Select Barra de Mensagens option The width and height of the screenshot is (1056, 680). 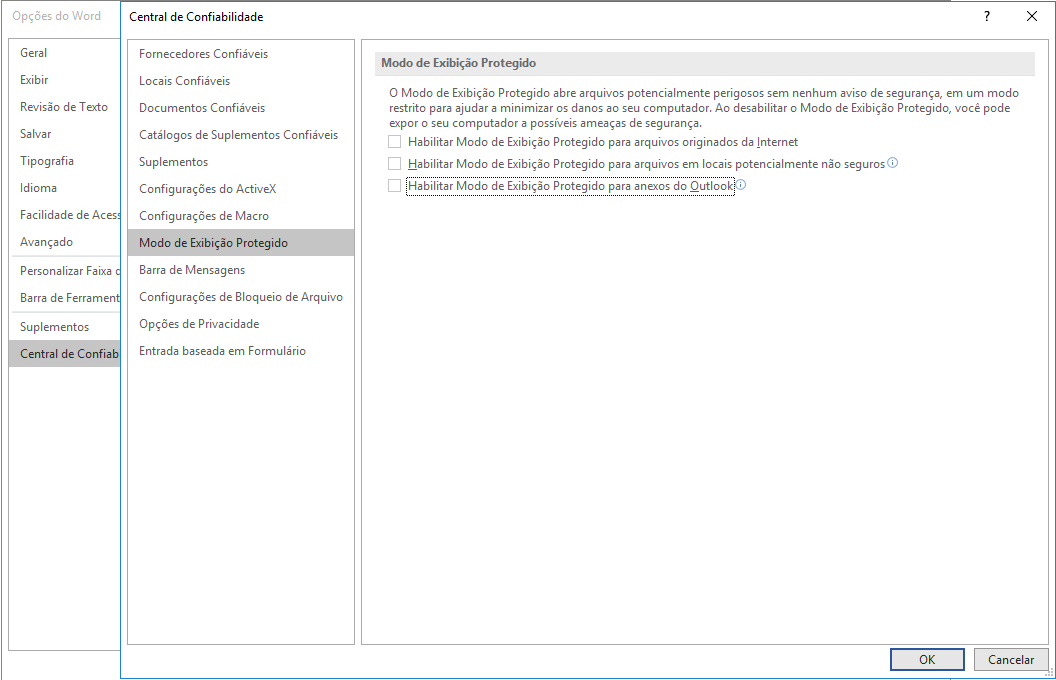[192, 270]
